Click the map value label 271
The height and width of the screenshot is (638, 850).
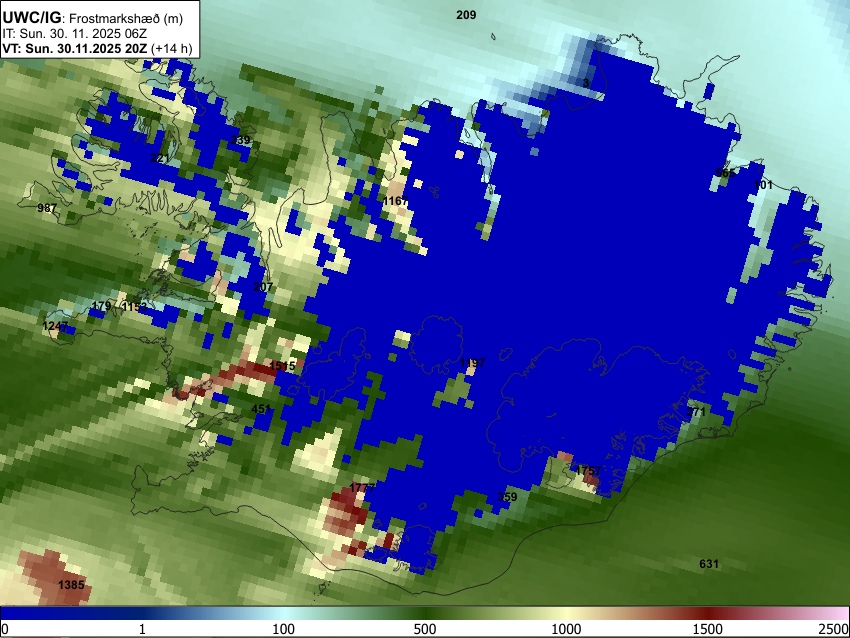pyautogui.click(x=696, y=412)
